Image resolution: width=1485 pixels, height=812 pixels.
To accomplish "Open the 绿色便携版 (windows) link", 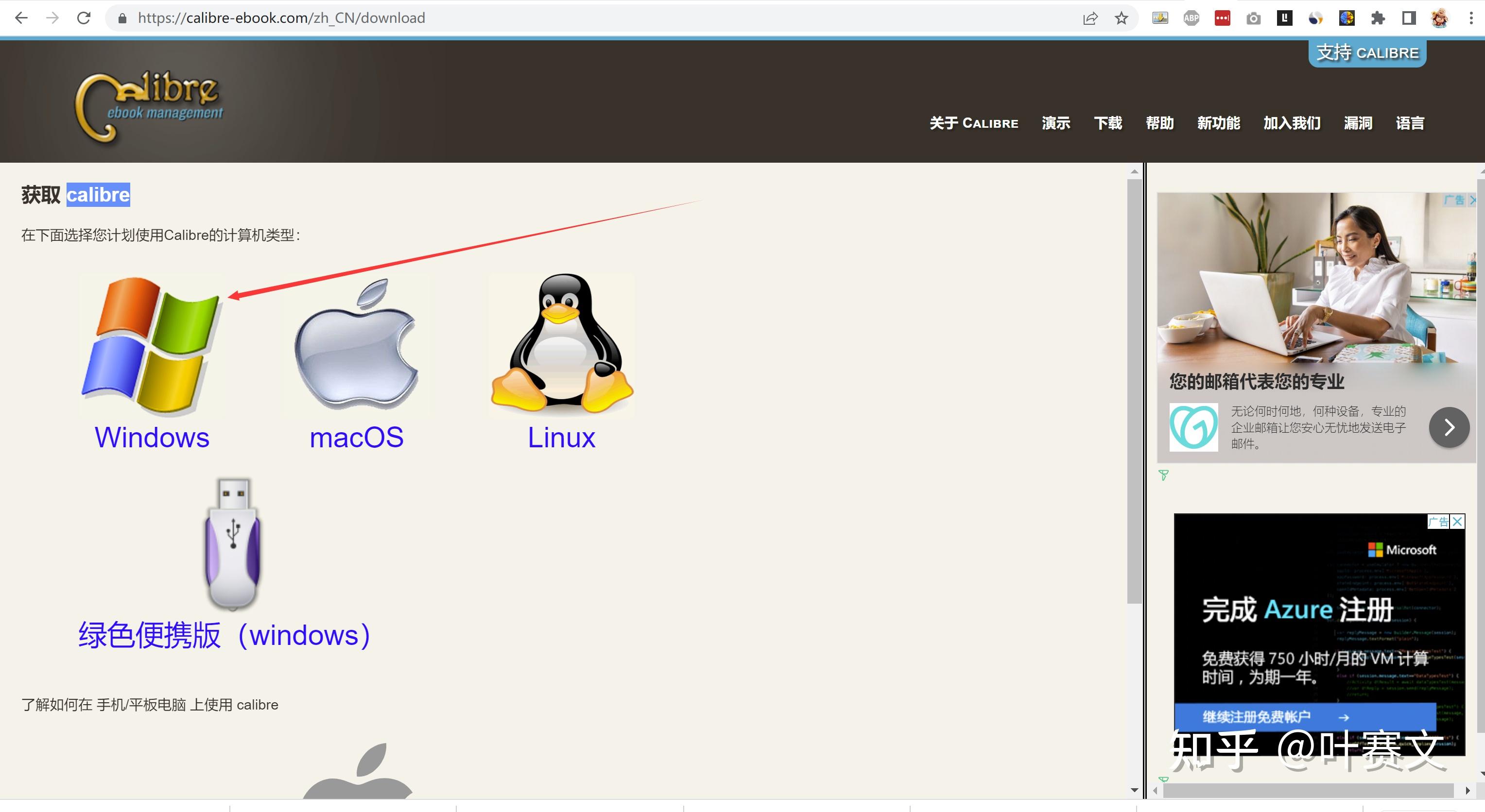I will (224, 635).
